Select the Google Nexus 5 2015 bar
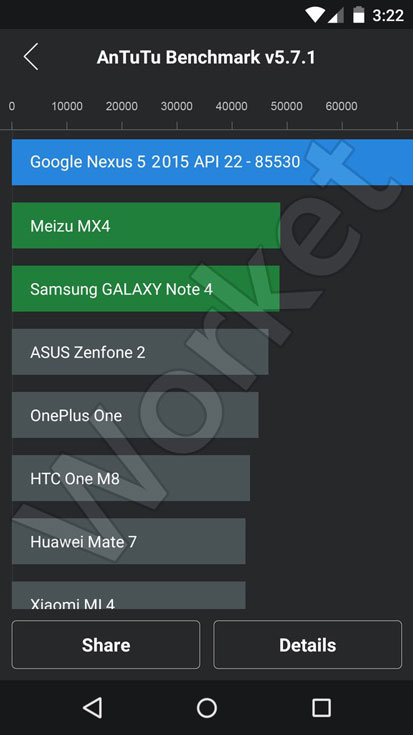Viewport: 413px width, 735px height. point(212,162)
